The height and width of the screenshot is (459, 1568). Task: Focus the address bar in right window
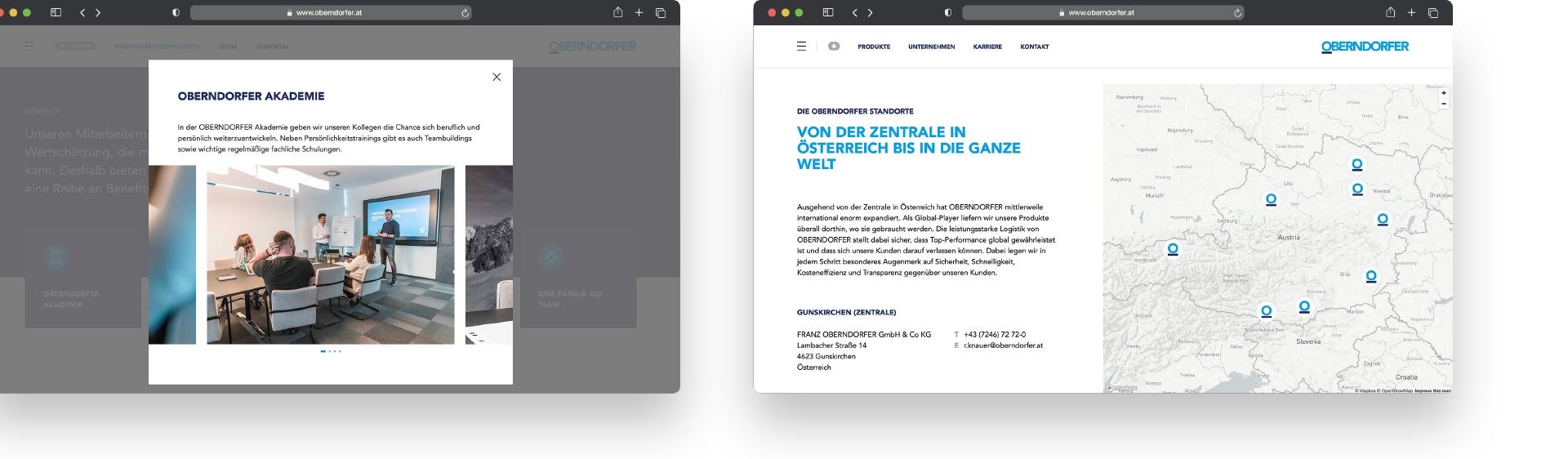1103,13
